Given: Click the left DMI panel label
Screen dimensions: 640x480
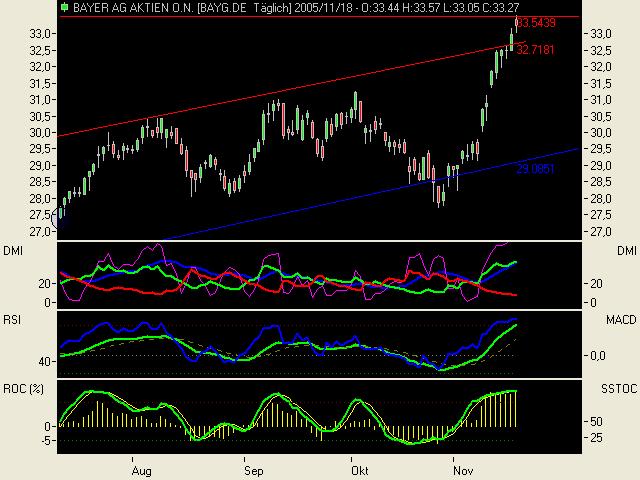Looking at the screenshot, I should [13, 251].
